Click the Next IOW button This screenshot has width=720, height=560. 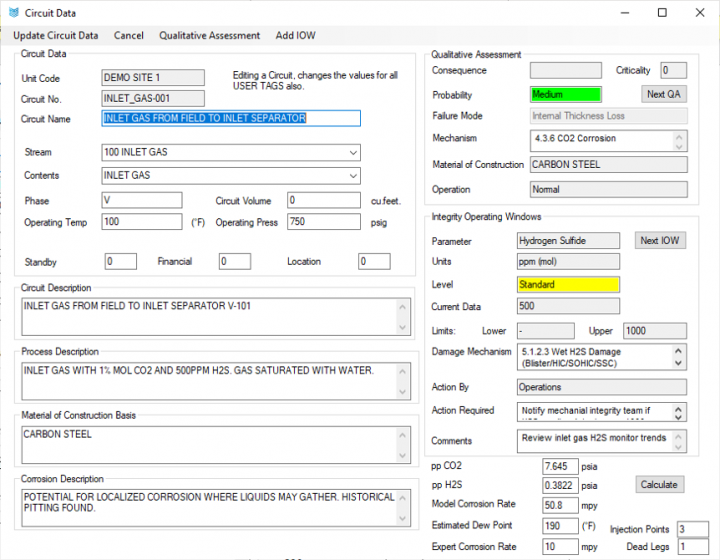(x=660, y=241)
